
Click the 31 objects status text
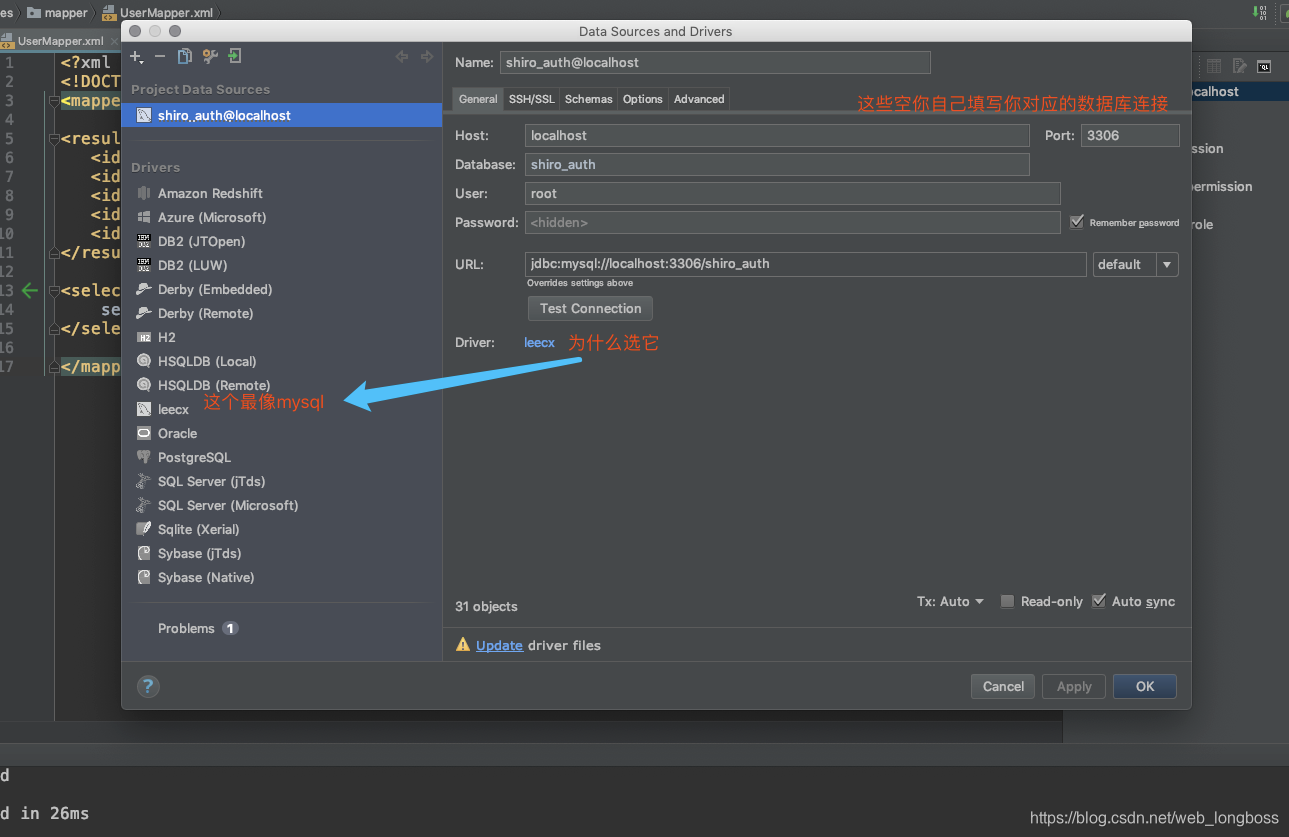486,606
